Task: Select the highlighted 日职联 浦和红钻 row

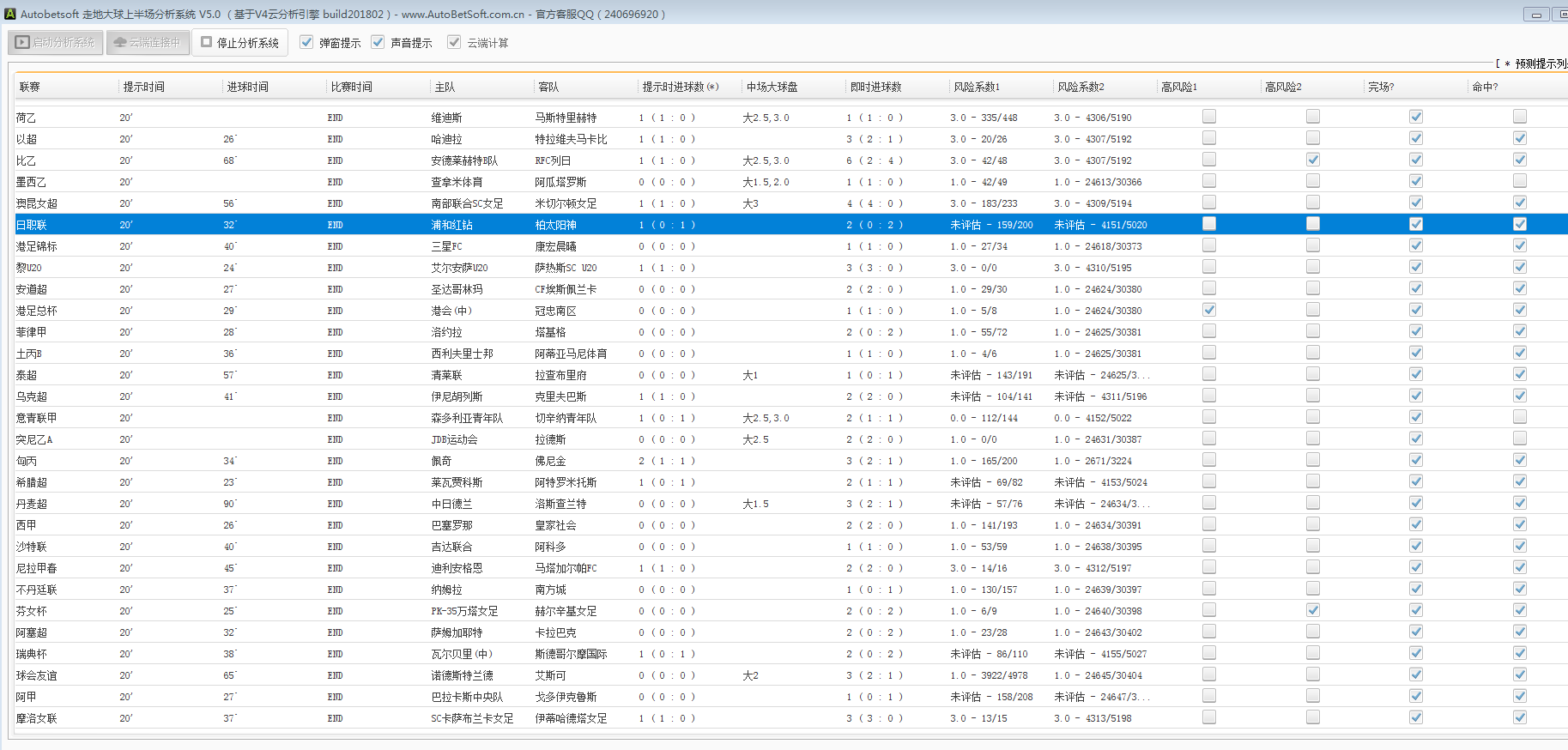Action: (x=451, y=225)
